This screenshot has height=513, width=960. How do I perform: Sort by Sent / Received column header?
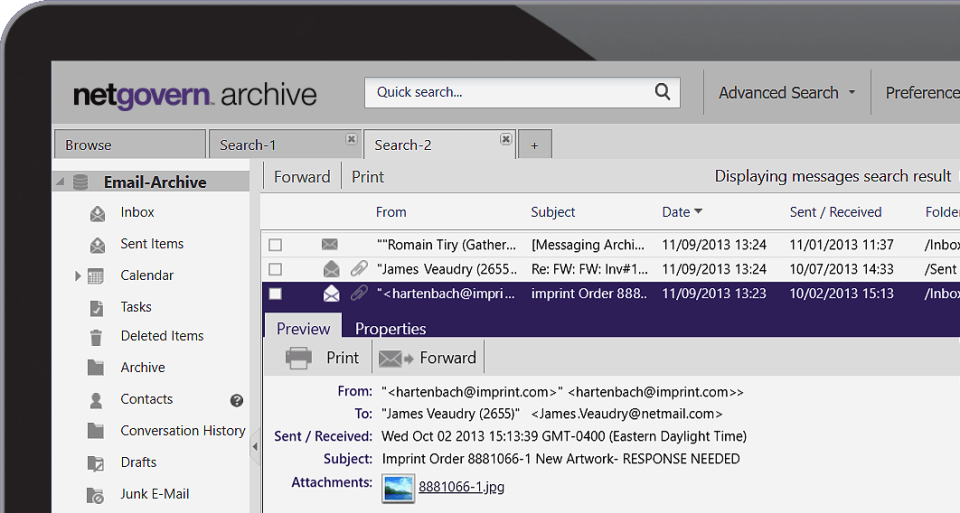[x=836, y=212]
